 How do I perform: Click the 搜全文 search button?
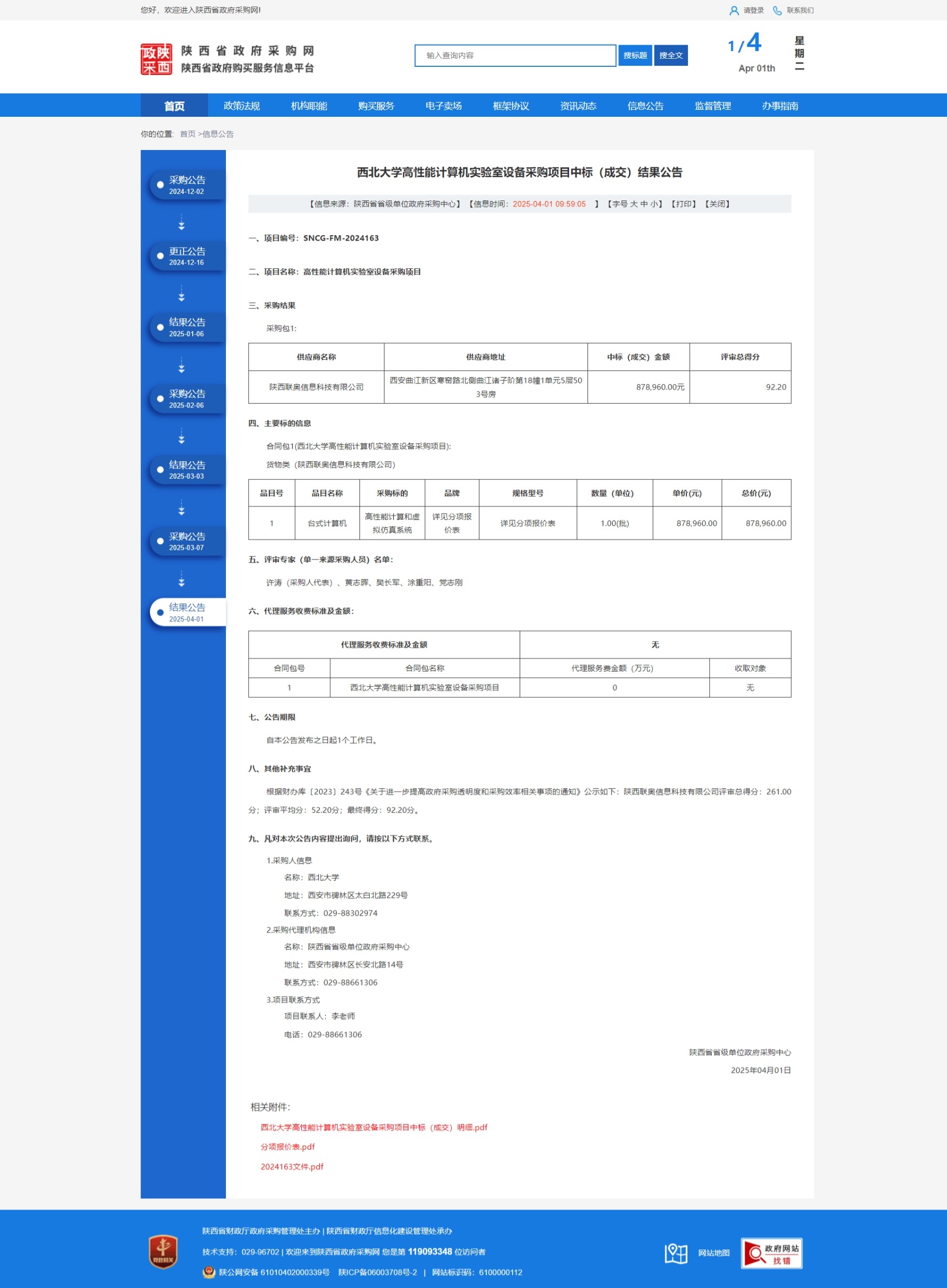tap(670, 55)
